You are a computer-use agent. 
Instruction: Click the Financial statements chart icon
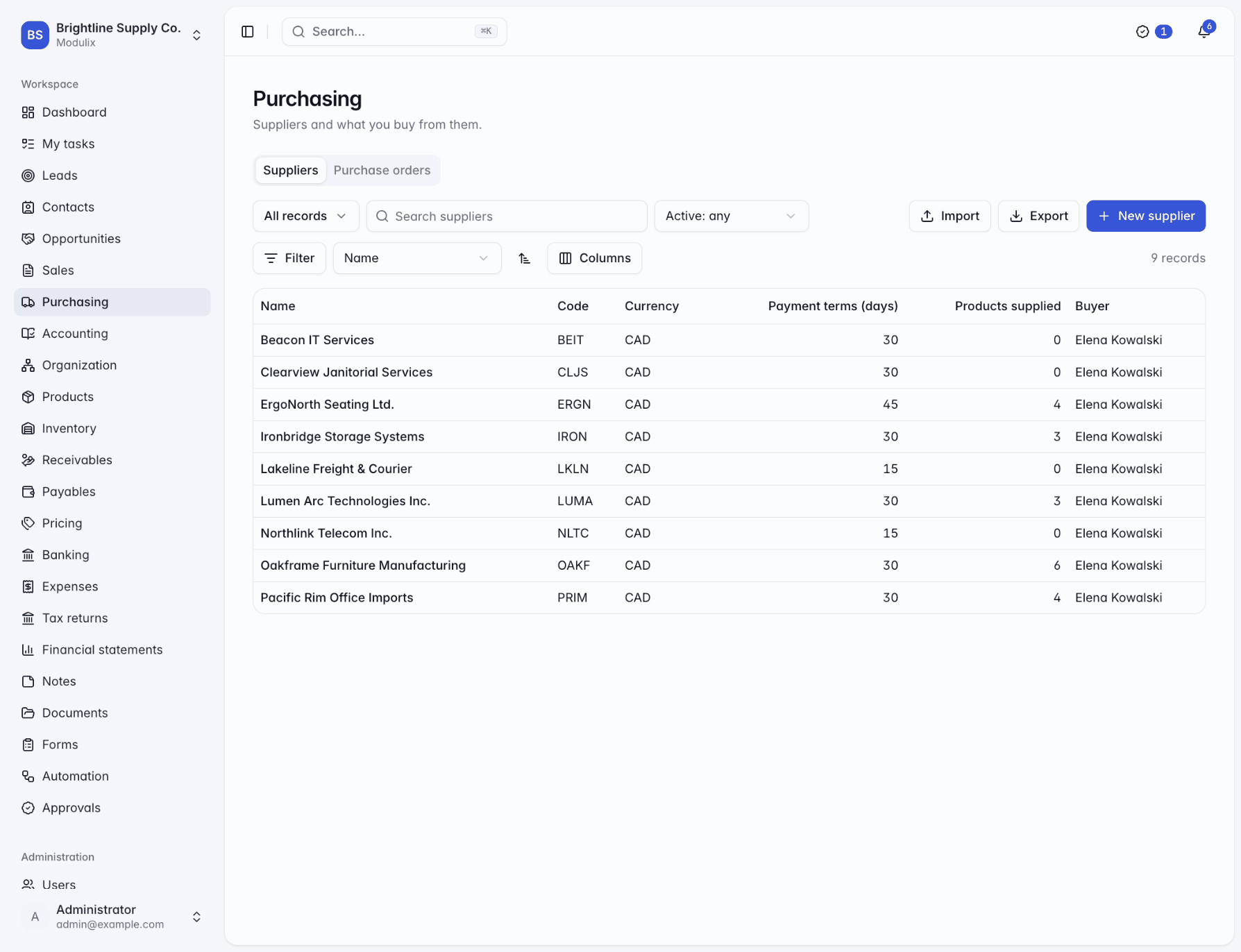(x=28, y=649)
